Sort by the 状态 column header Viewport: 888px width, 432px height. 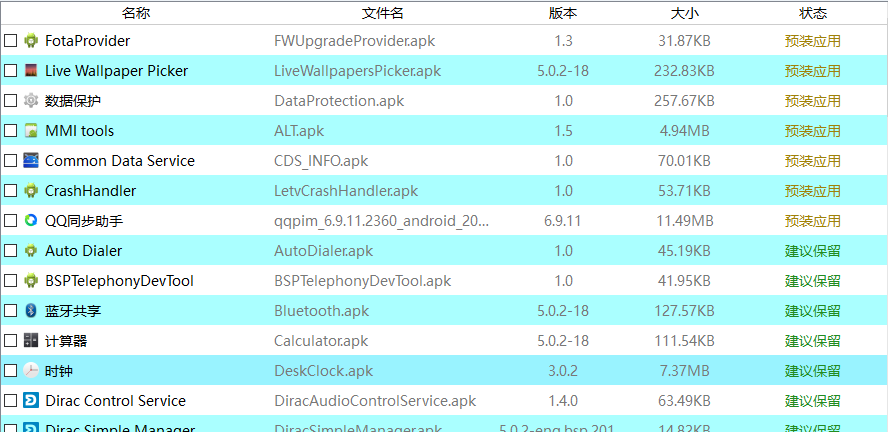coord(813,13)
